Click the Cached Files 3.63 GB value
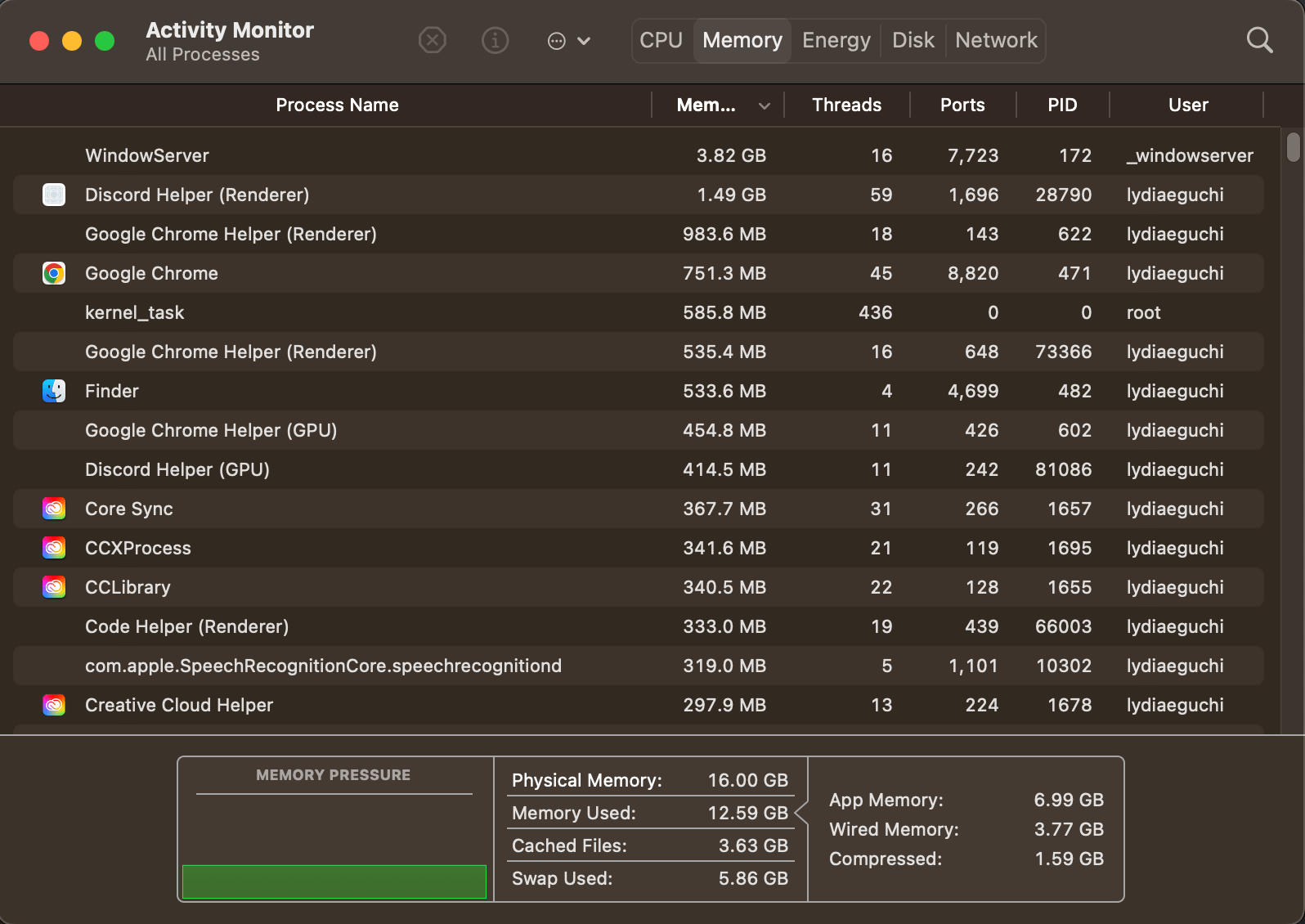The width and height of the screenshot is (1305, 924). coord(753,846)
